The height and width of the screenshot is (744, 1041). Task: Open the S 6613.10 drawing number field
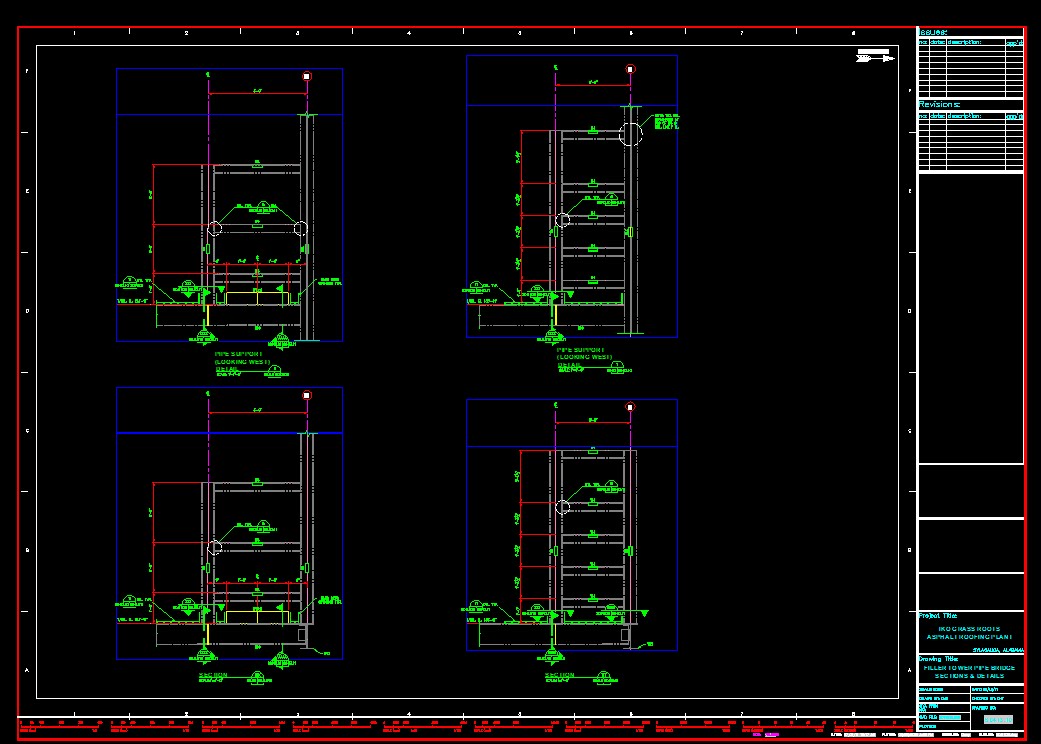998,720
